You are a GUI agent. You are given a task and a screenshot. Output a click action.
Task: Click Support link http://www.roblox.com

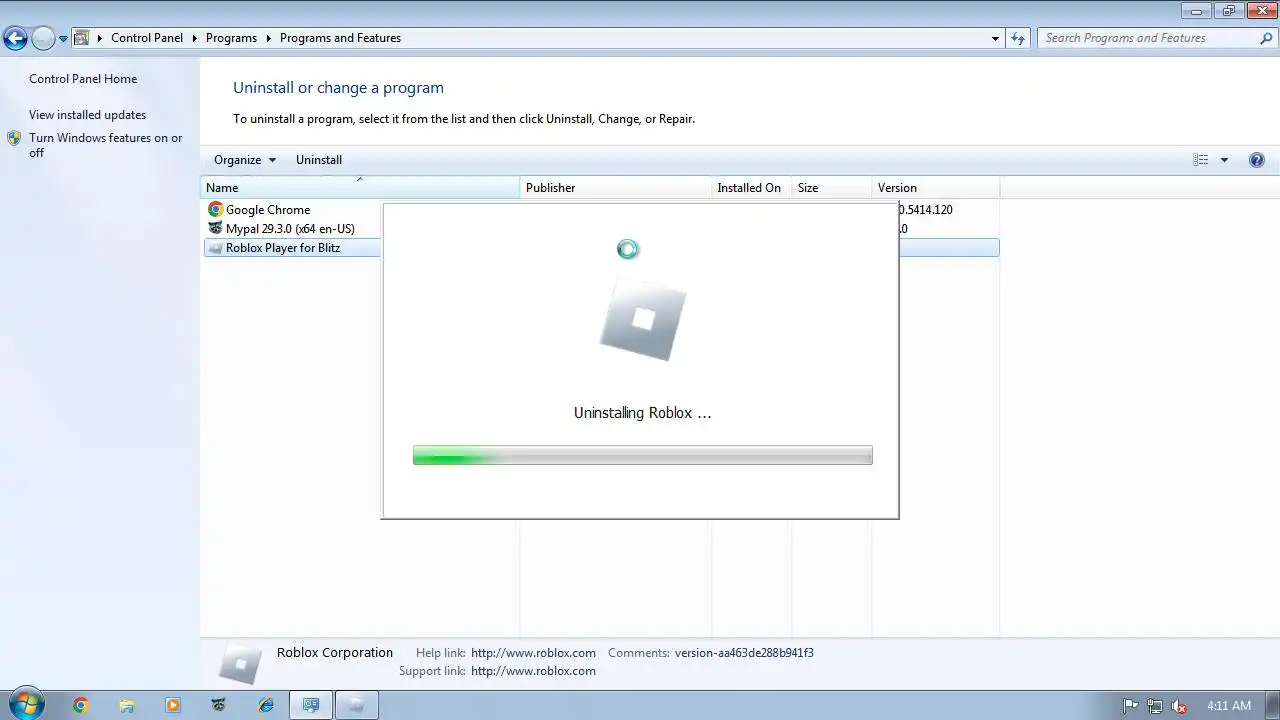[533, 671]
